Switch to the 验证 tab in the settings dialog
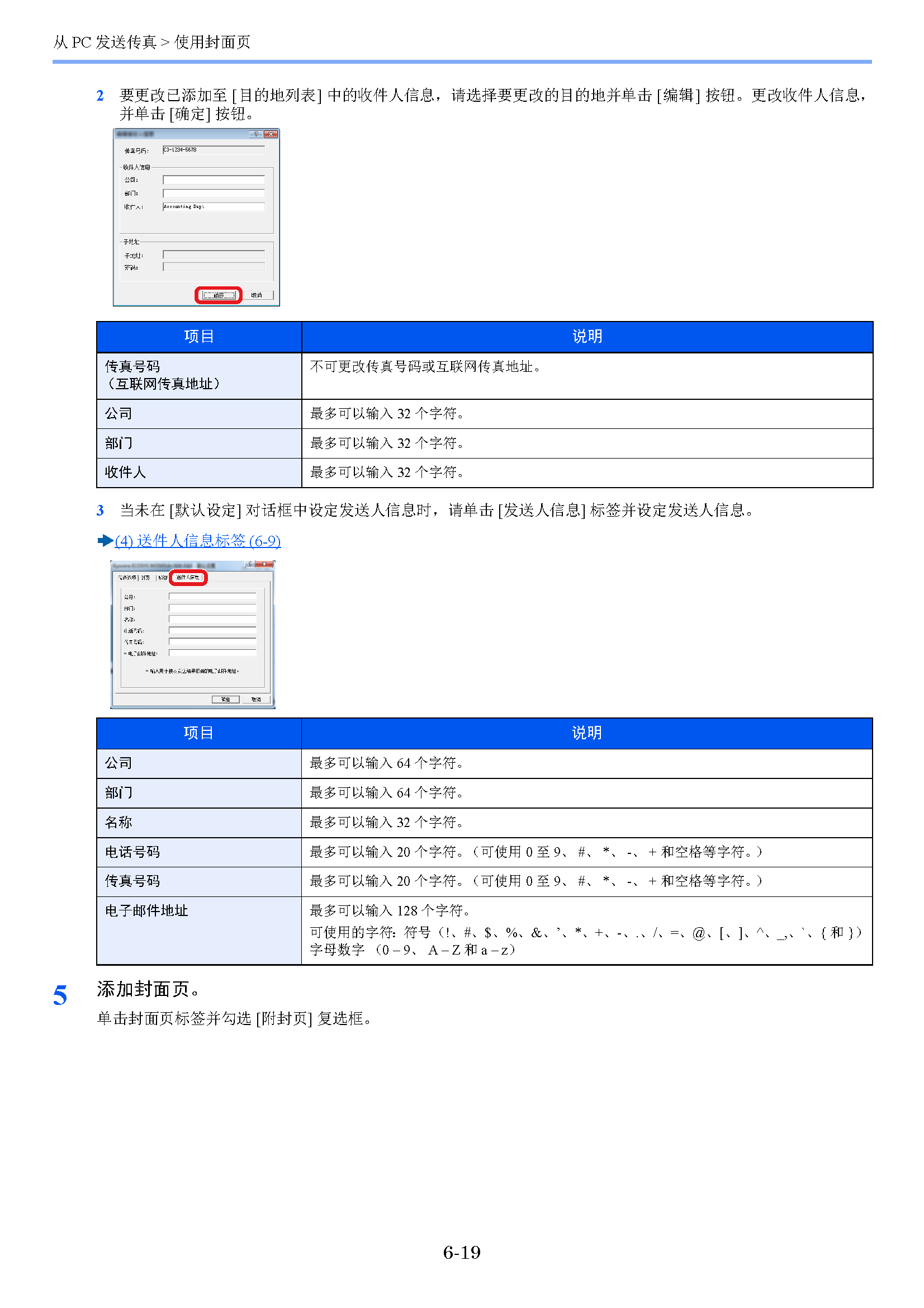924x1308 pixels. 163,577
